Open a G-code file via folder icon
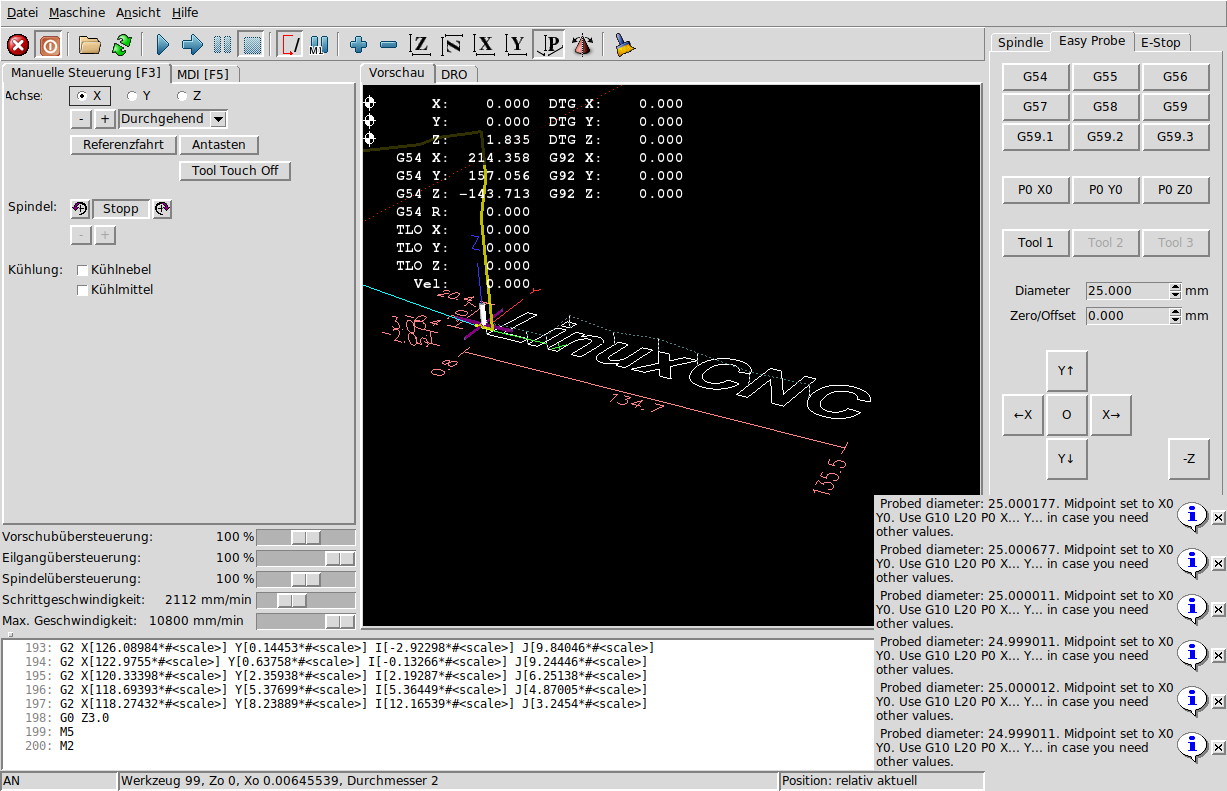The width and height of the screenshot is (1227, 791). [x=90, y=45]
